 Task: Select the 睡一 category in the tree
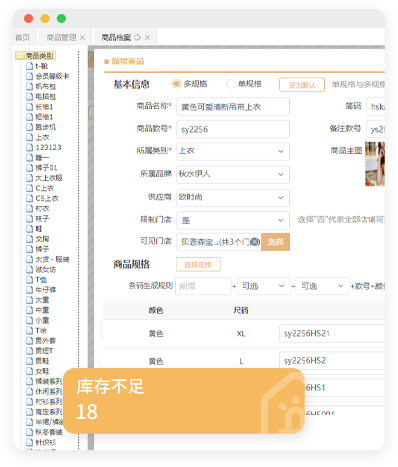(x=42, y=157)
